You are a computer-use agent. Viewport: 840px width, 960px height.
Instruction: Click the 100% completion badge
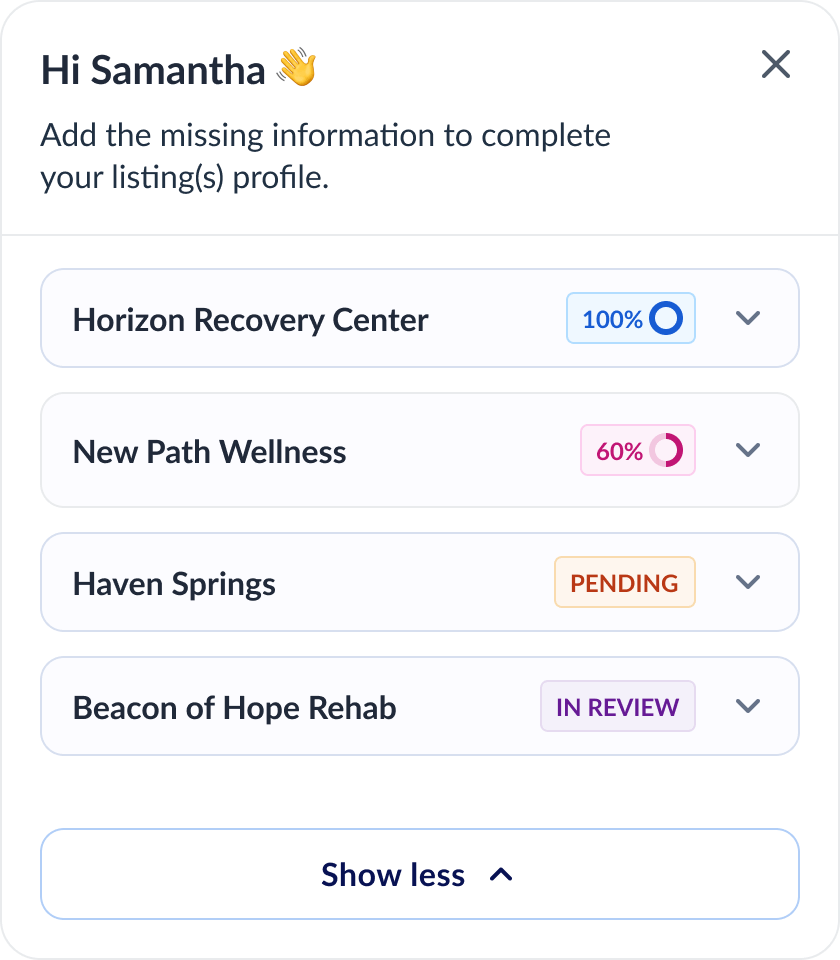pyautogui.click(x=631, y=318)
